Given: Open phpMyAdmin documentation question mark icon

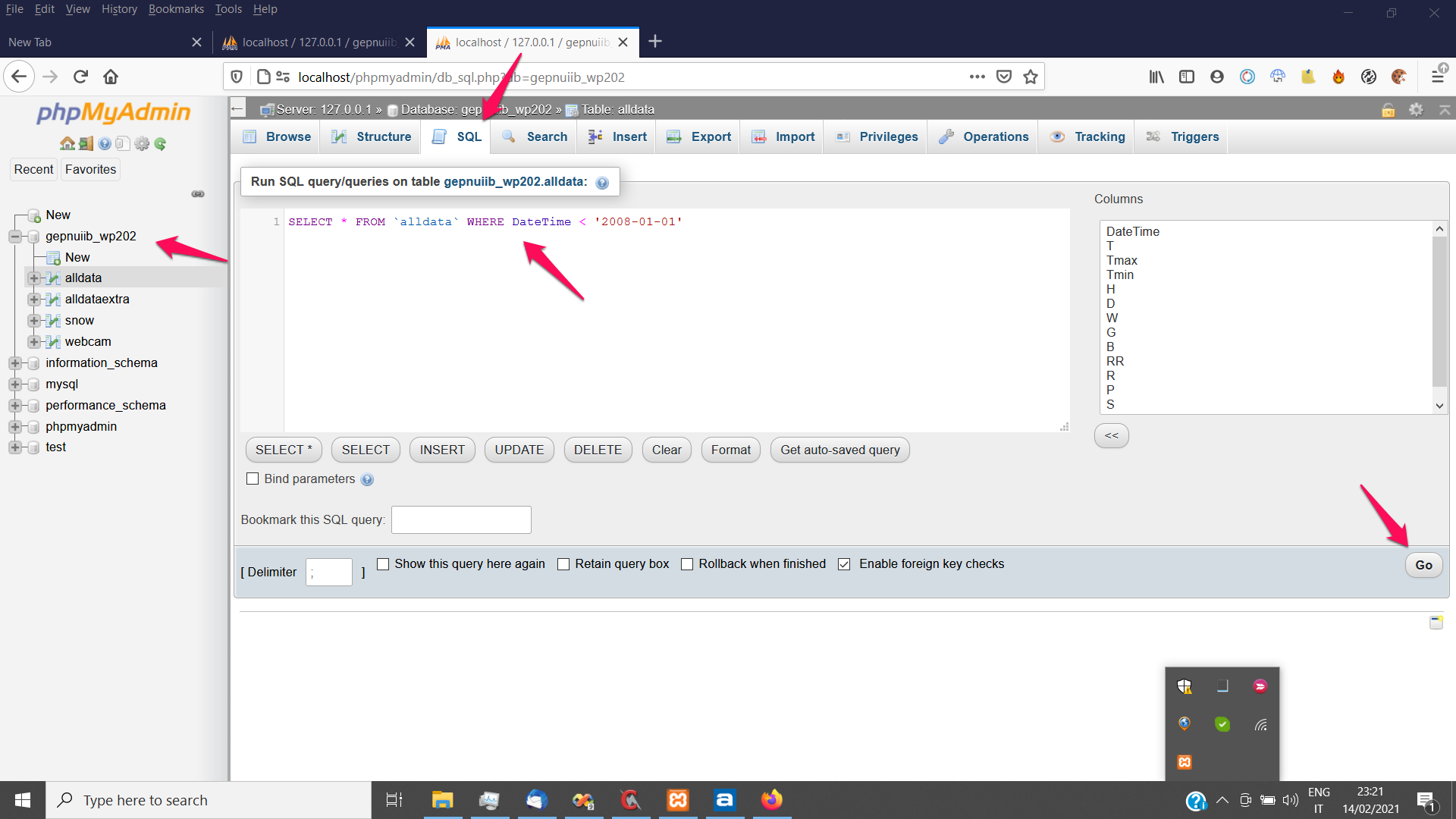Looking at the screenshot, I should pyautogui.click(x=105, y=143).
